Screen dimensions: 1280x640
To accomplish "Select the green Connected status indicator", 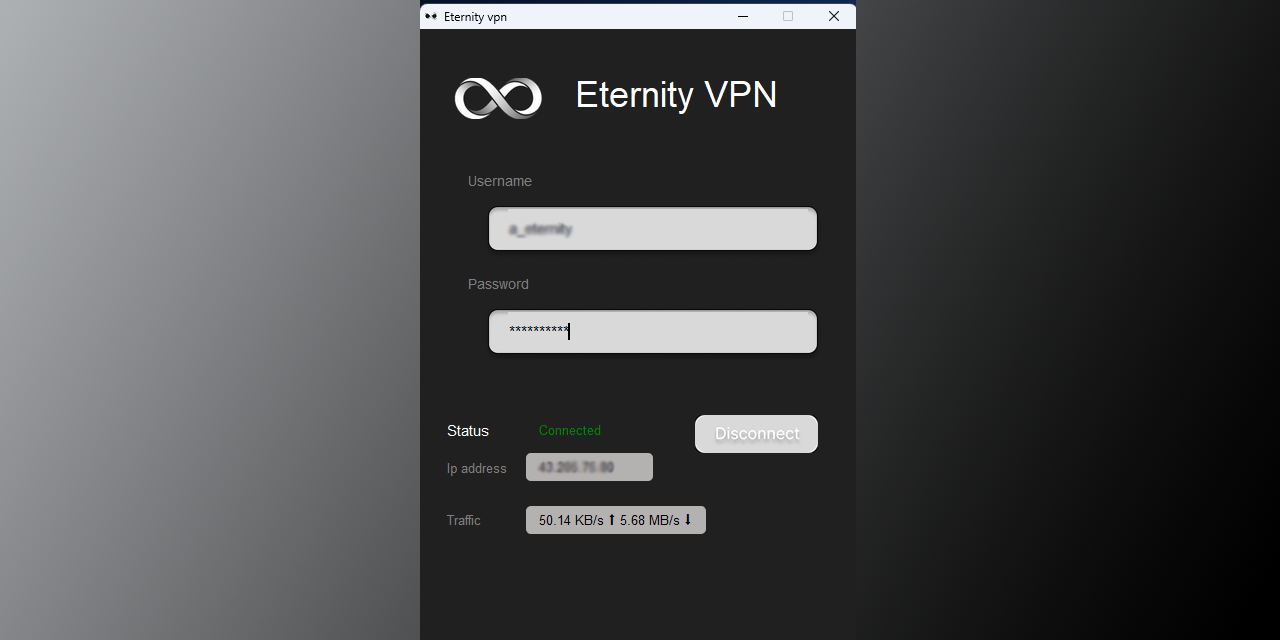I will [x=570, y=430].
